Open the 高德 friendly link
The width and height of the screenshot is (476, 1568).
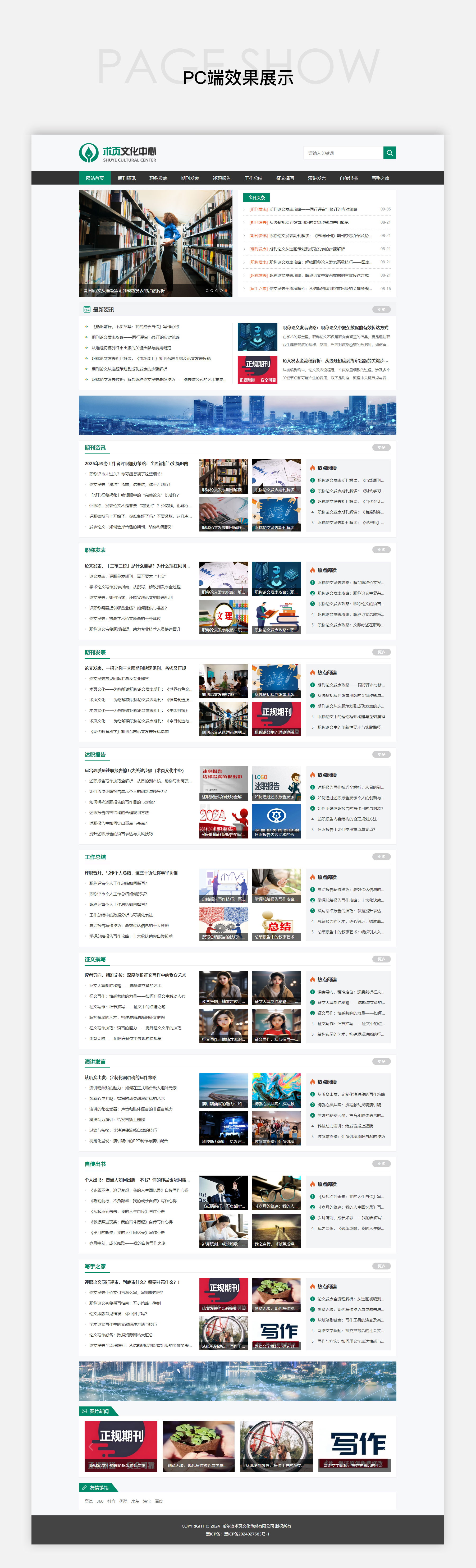88,1502
